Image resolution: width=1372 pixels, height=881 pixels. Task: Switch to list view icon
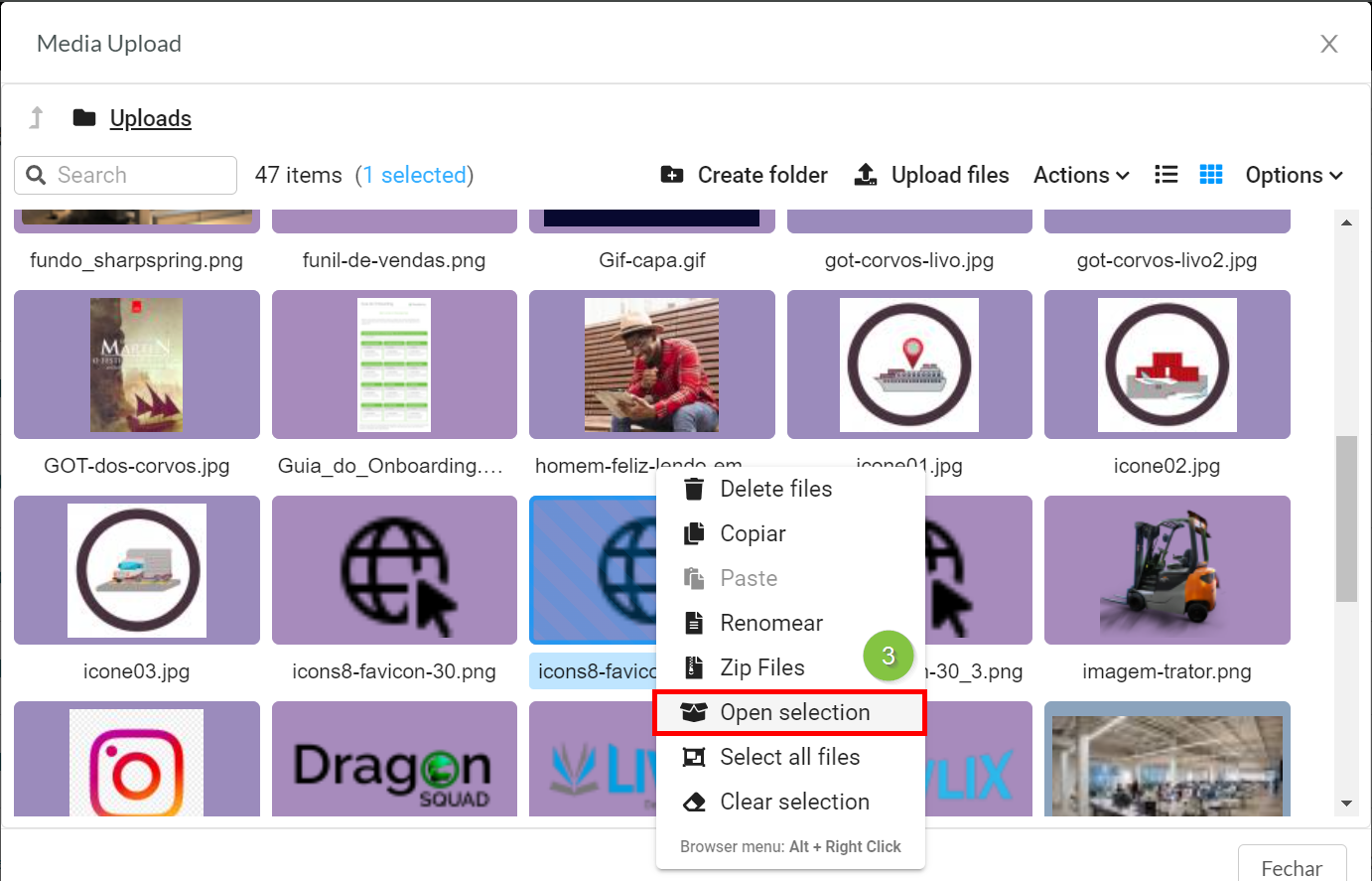click(1166, 175)
